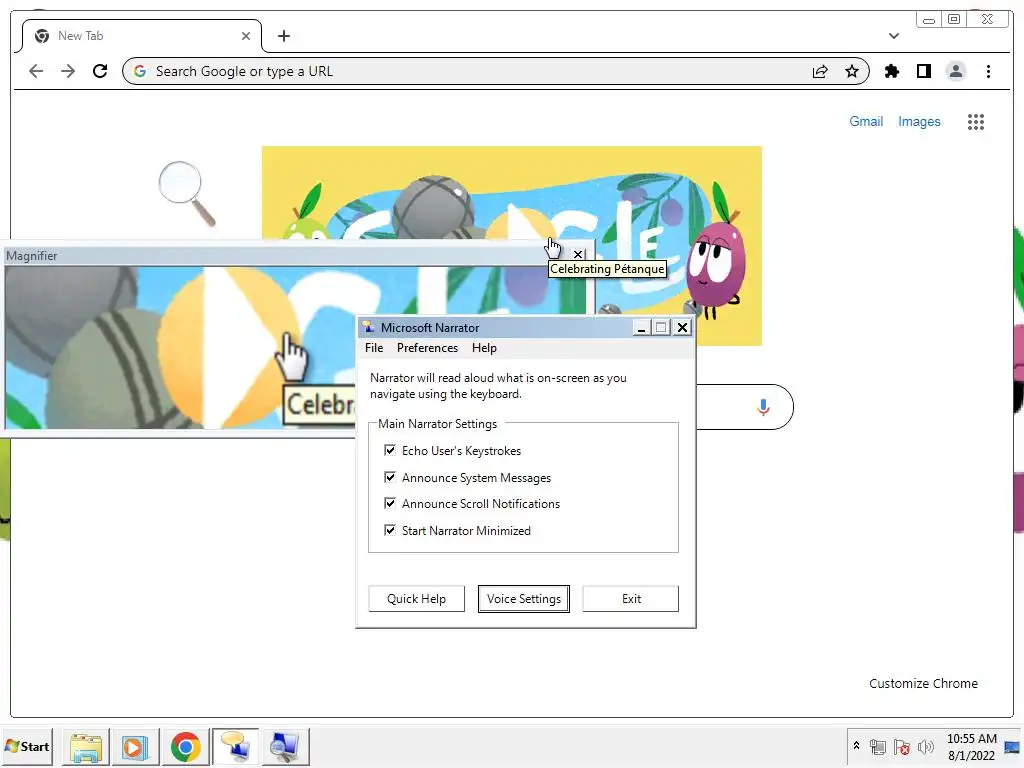
Task: Click the magnifying glass icon beside doodle
Action: 187,193
